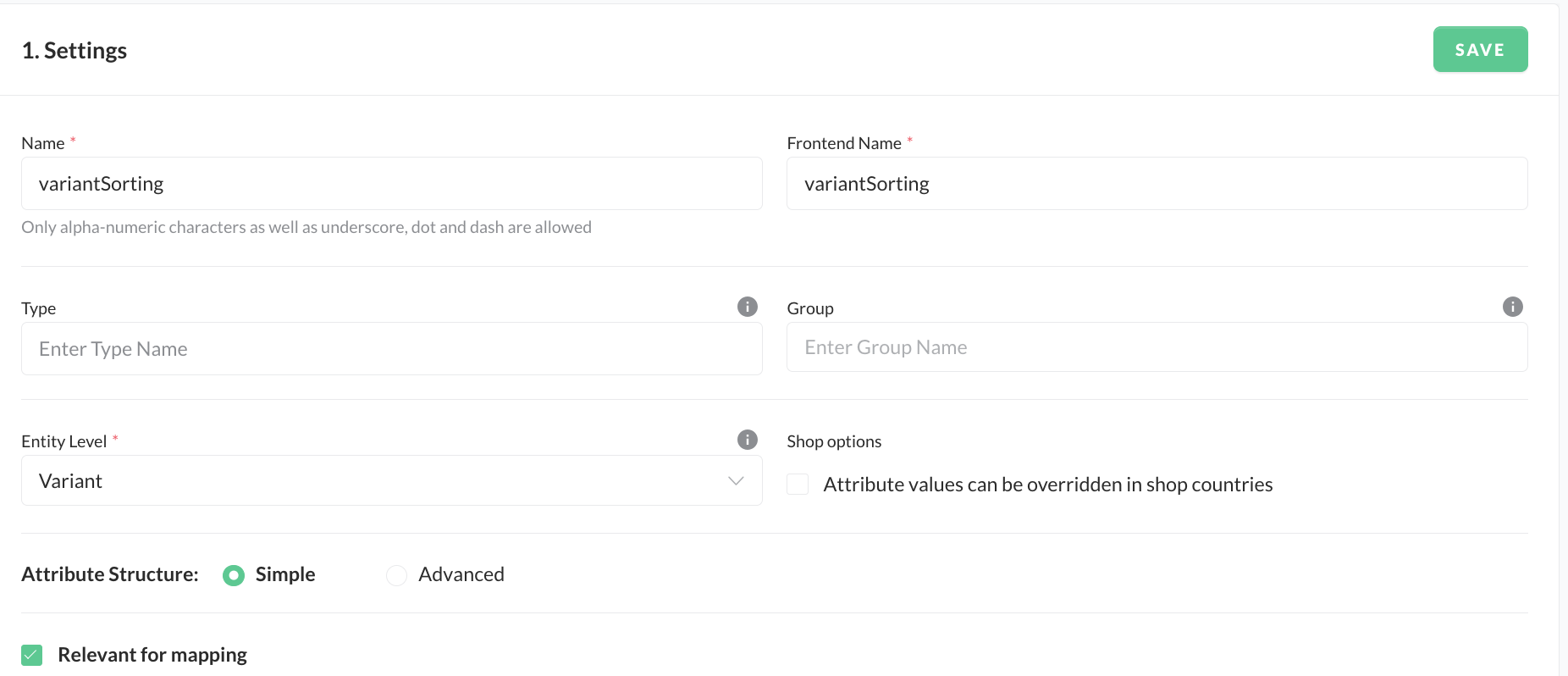Image resolution: width=1568 pixels, height=676 pixels.
Task: Select the Simple attribute structure radio
Action: [x=234, y=575]
